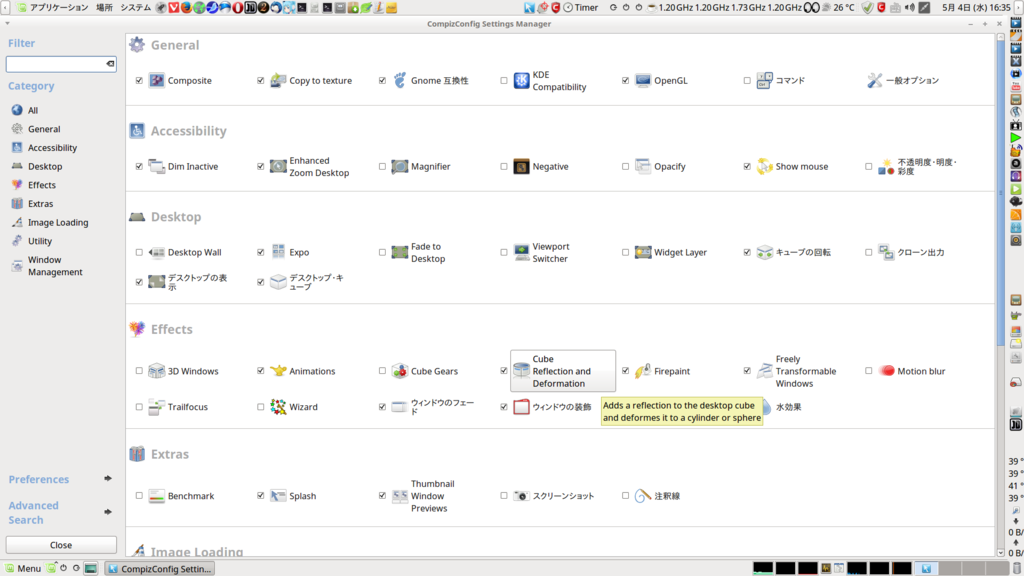The width and height of the screenshot is (1024, 576).
Task: Open the Menu button in bottom panel
Action: [x=23, y=569]
